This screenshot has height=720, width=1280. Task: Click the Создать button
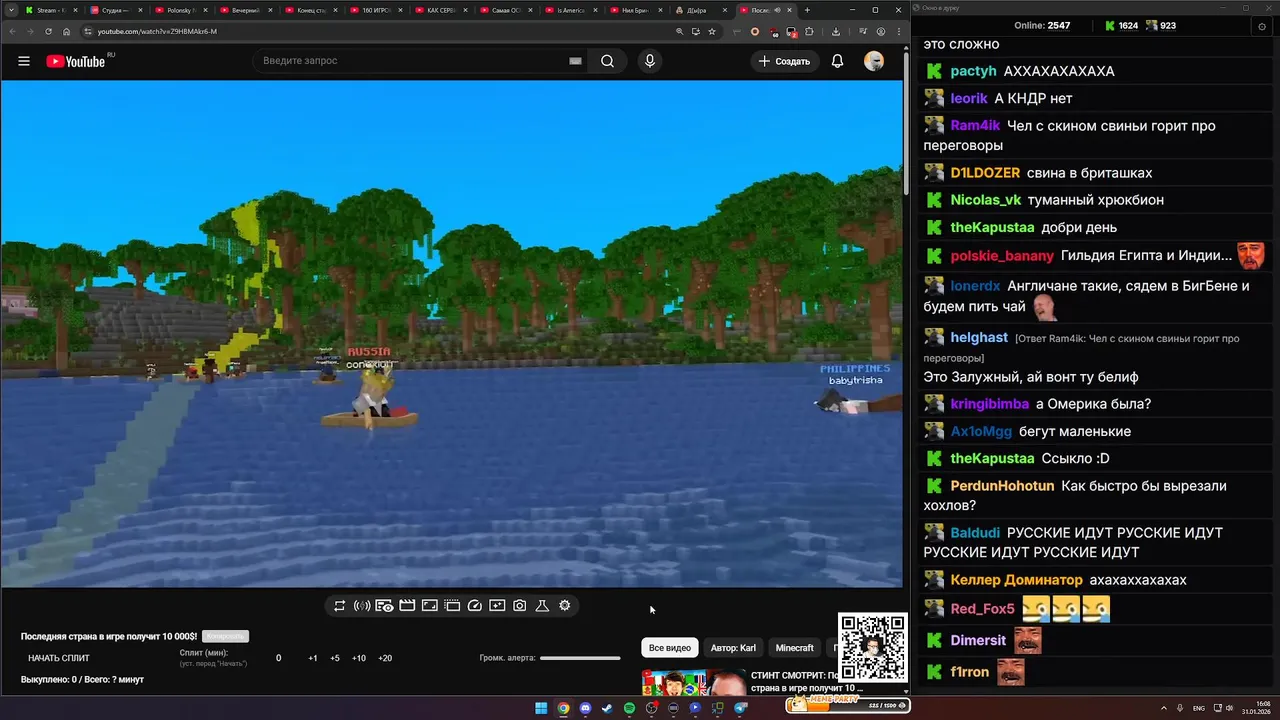point(785,61)
